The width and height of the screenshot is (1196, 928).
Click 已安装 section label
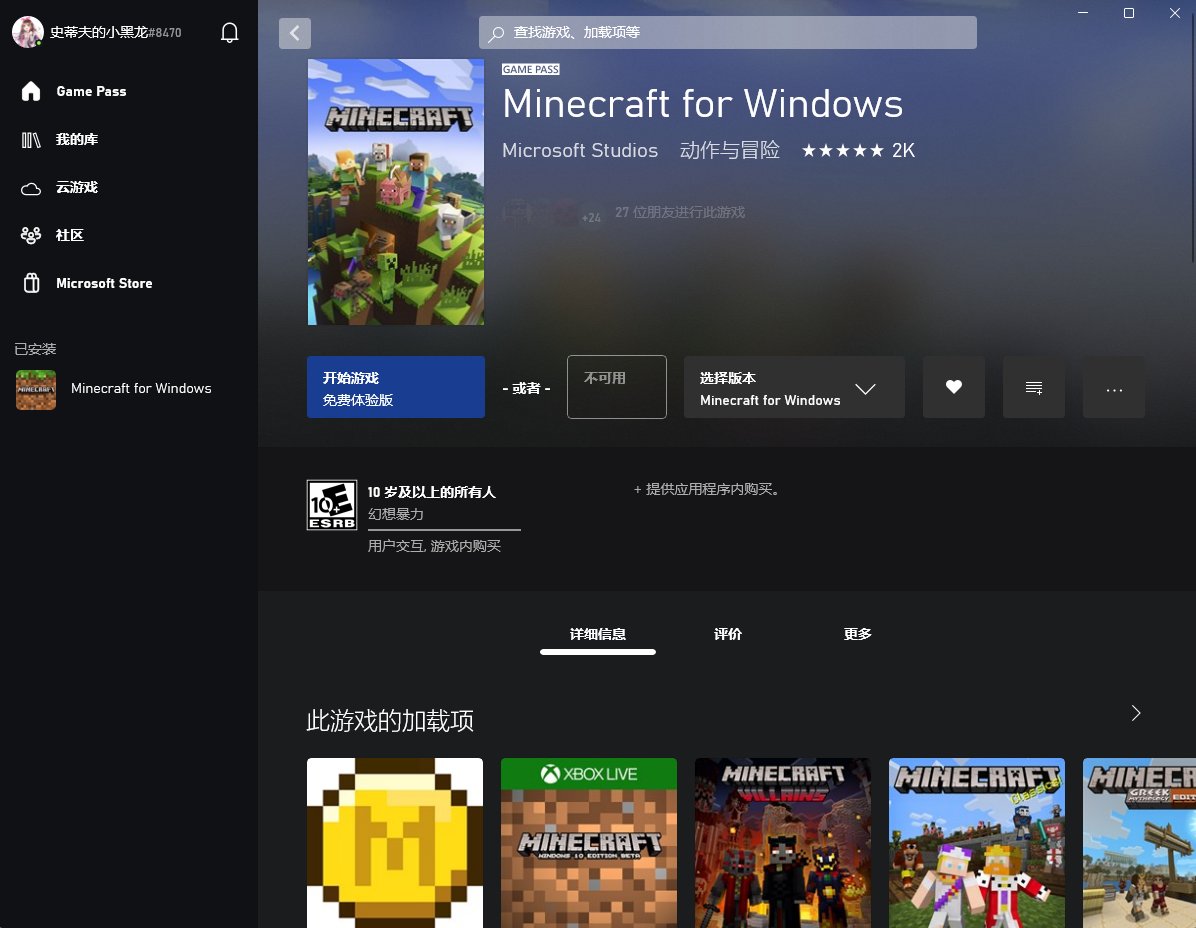click(x=35, y=349)
